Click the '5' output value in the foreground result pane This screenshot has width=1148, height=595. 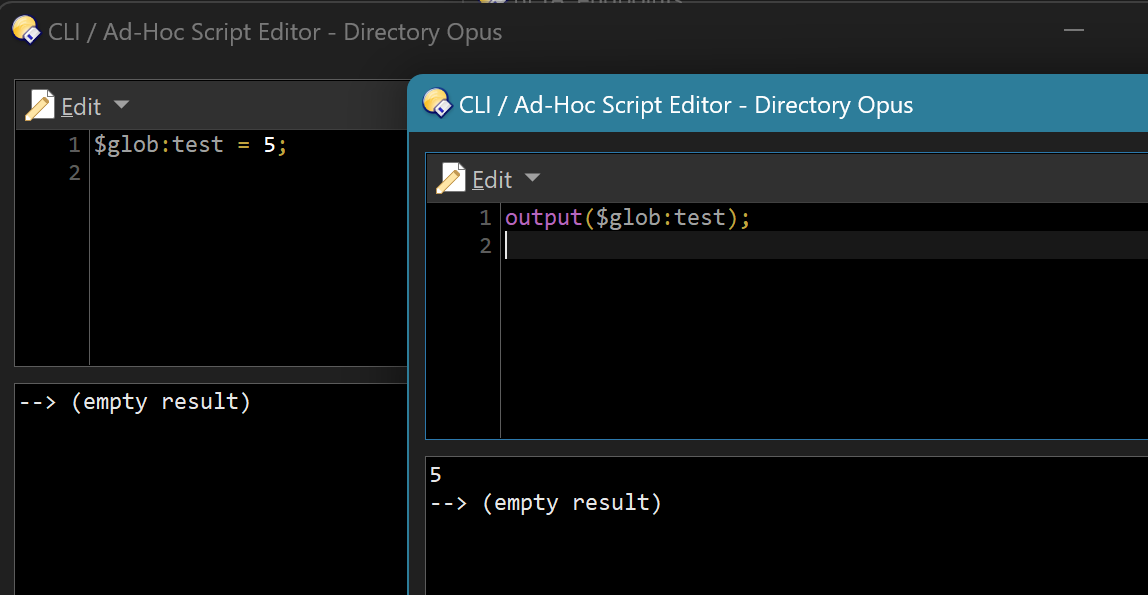436,475
